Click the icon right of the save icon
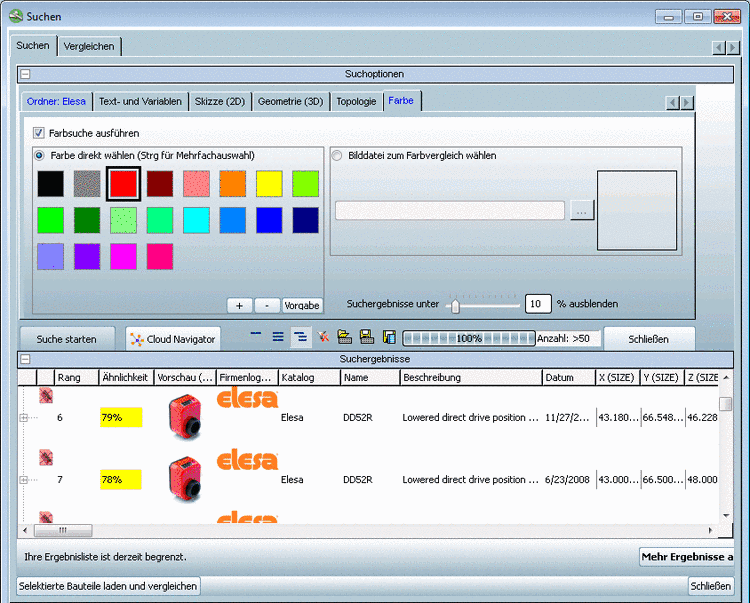The height and width of the screenshot is (603, 750). click(389, 338)
